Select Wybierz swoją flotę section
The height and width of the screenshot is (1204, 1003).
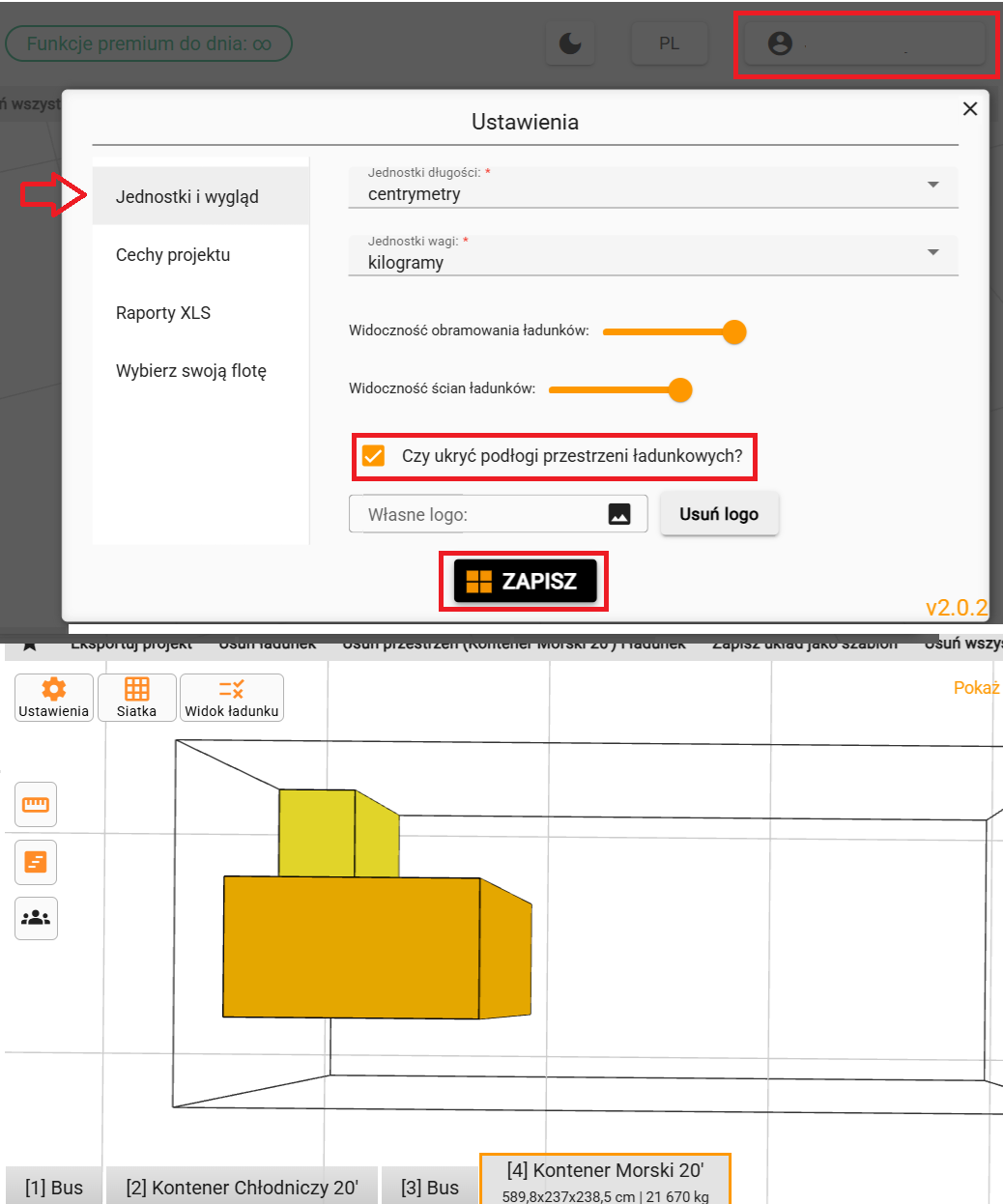pos(191,371)
